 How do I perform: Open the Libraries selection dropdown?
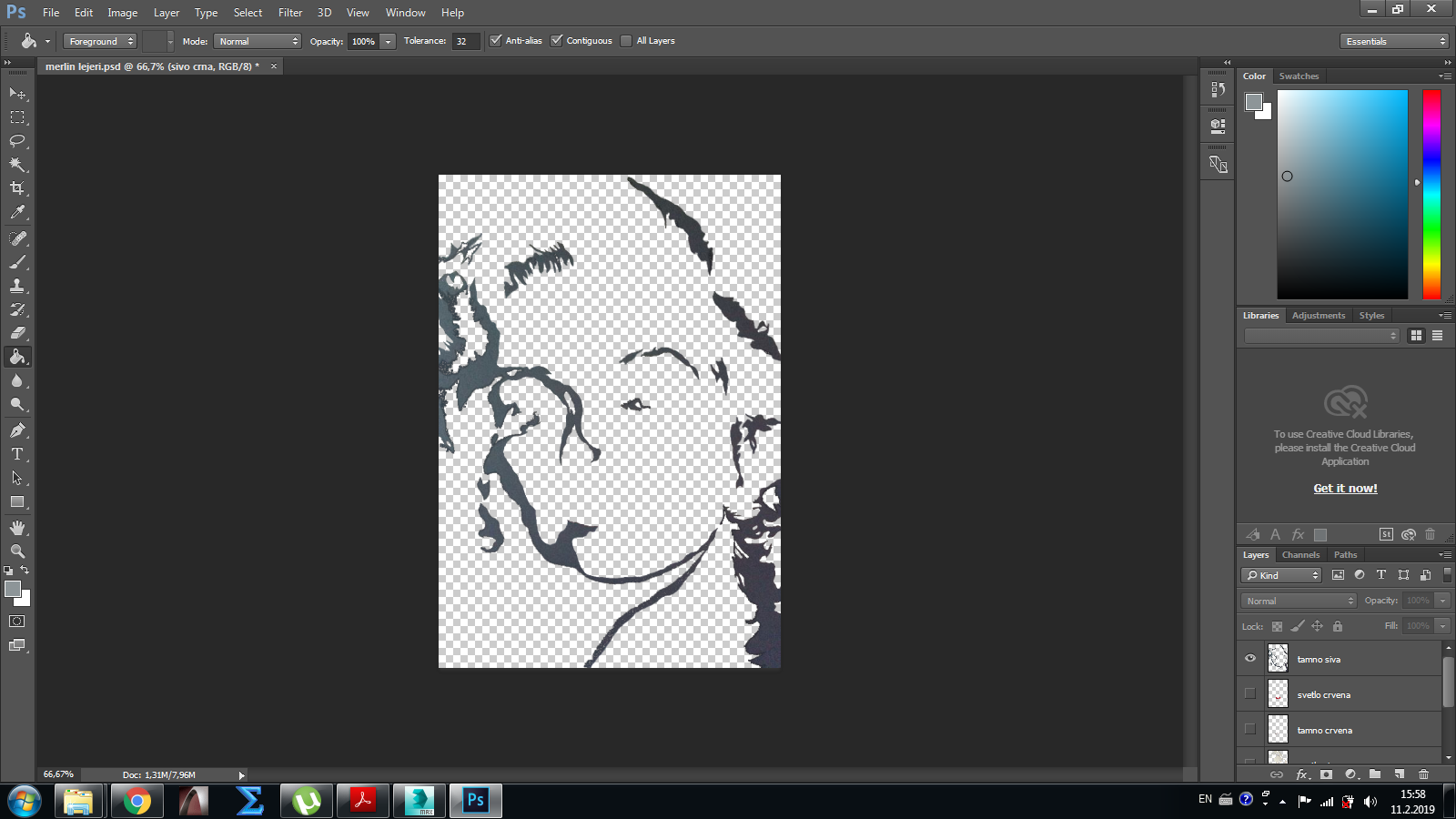coord(1321,336)
